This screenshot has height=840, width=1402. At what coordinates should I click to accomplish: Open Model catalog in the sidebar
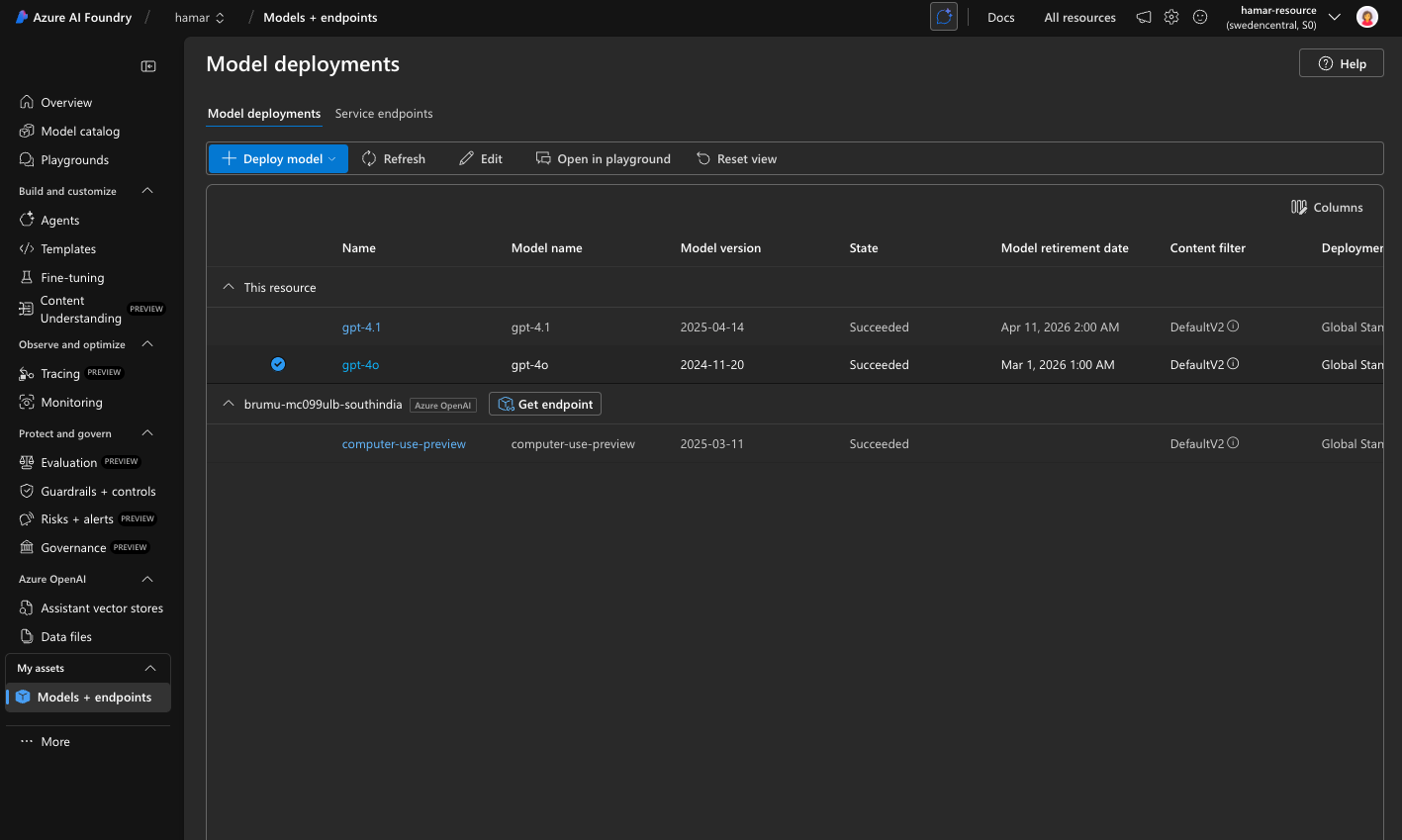coord(80,132)
